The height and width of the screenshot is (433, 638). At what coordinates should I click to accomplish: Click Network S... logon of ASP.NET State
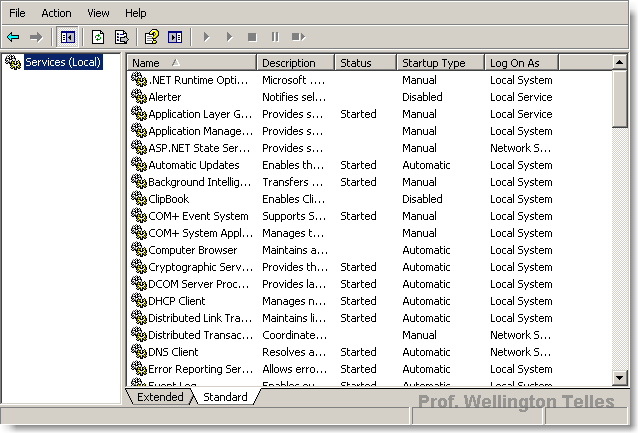pos(520,148)
